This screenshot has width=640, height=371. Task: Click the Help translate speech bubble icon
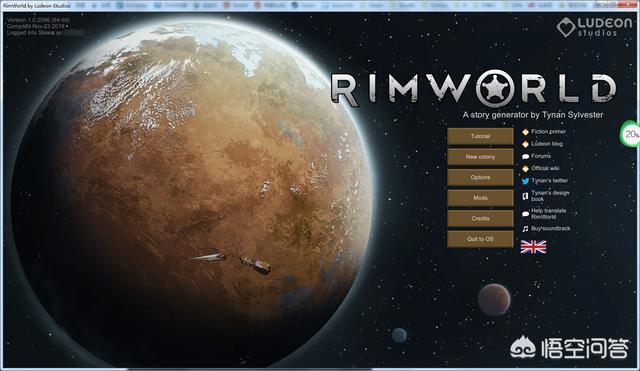tap(525, 214)
